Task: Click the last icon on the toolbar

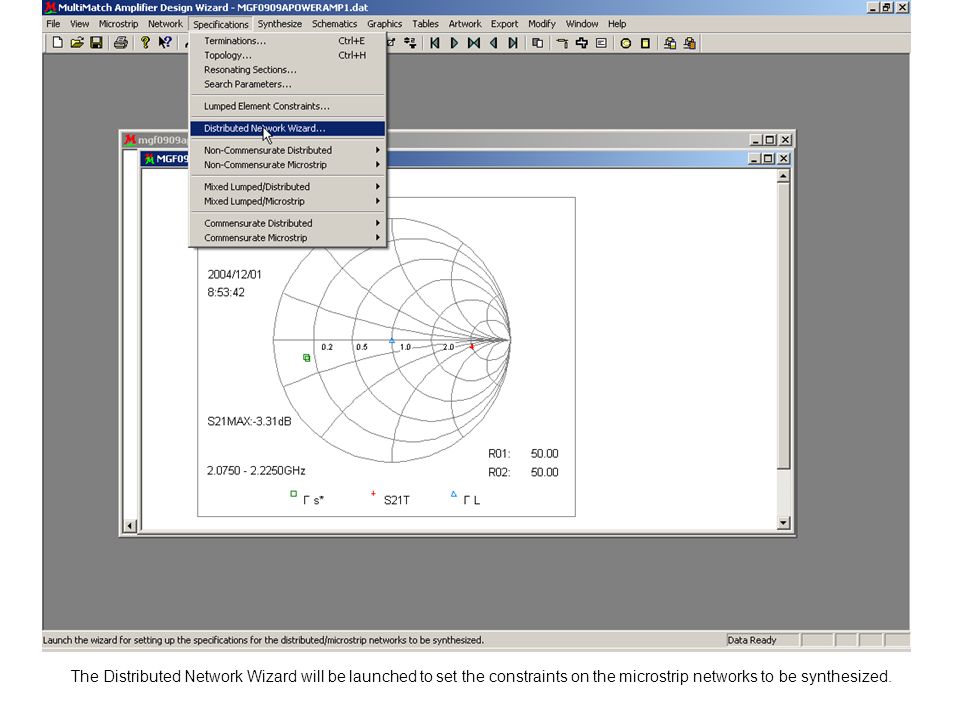Action: (690, 43)
